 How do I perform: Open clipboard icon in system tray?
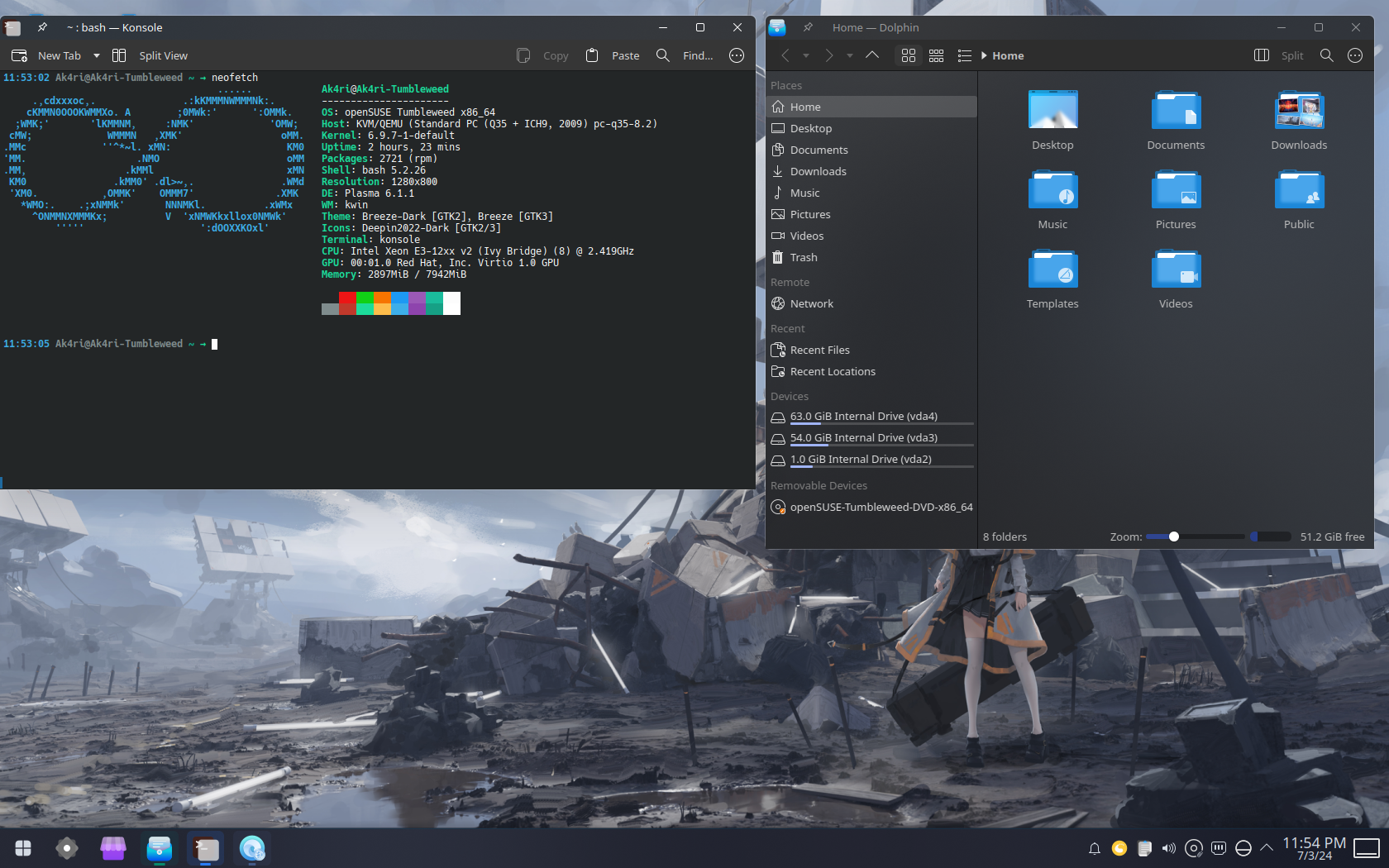pyautogui.click(x=1144, y=848)
